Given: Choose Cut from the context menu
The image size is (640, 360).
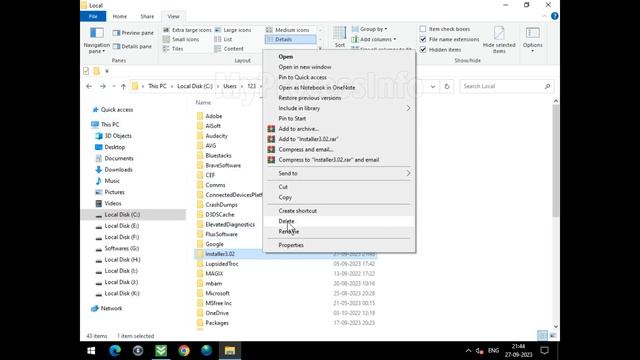Looking at the screenshot, I should tap(340, 187).
